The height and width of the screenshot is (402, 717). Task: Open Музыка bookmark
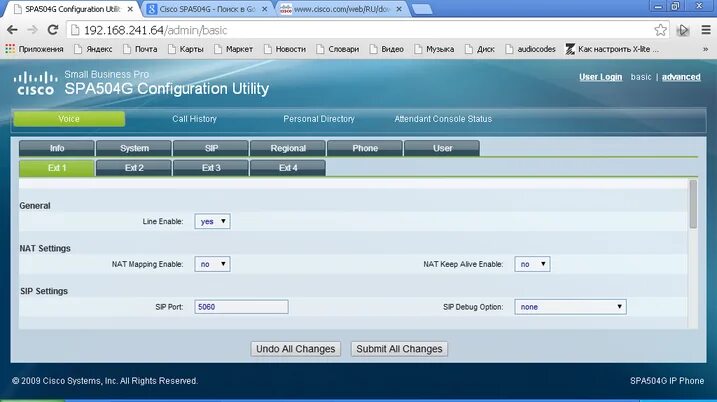pyautogui.click(x=434, y=49)
